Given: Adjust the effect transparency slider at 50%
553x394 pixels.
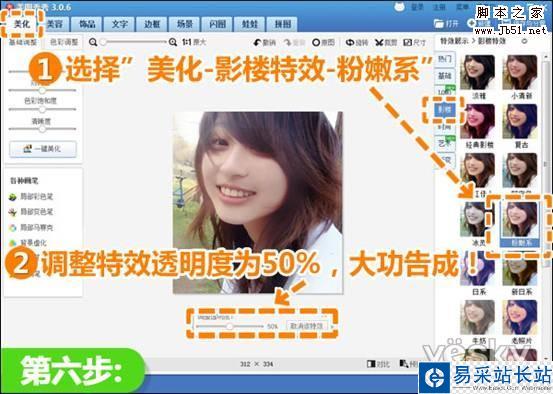Looking at the screenshot, I should 230,326.
